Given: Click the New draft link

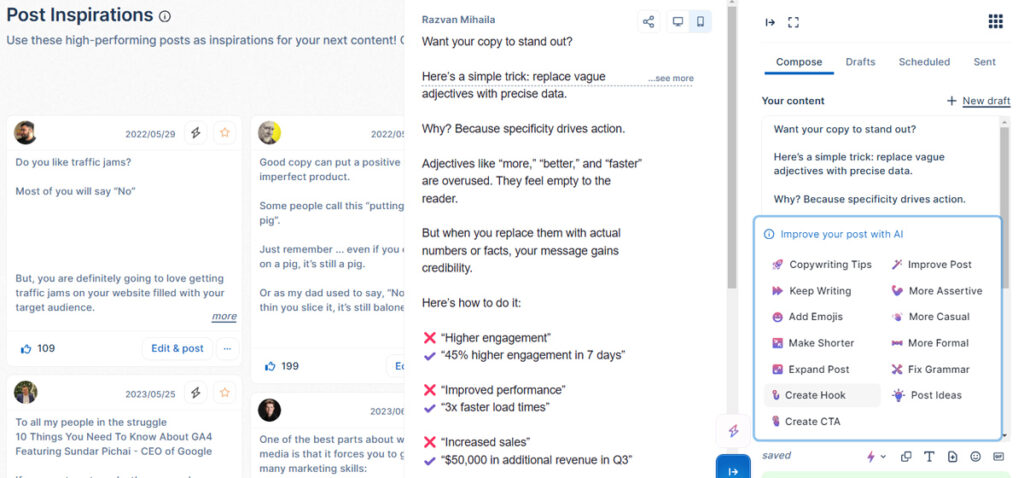Looking at the screenshot, I should (986, 101).
